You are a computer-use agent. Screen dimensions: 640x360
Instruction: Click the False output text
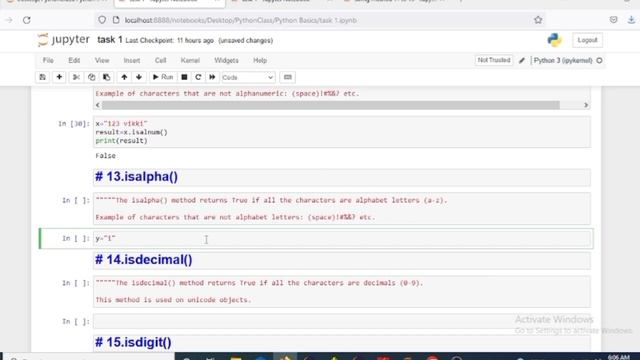[x=105, y=156]
